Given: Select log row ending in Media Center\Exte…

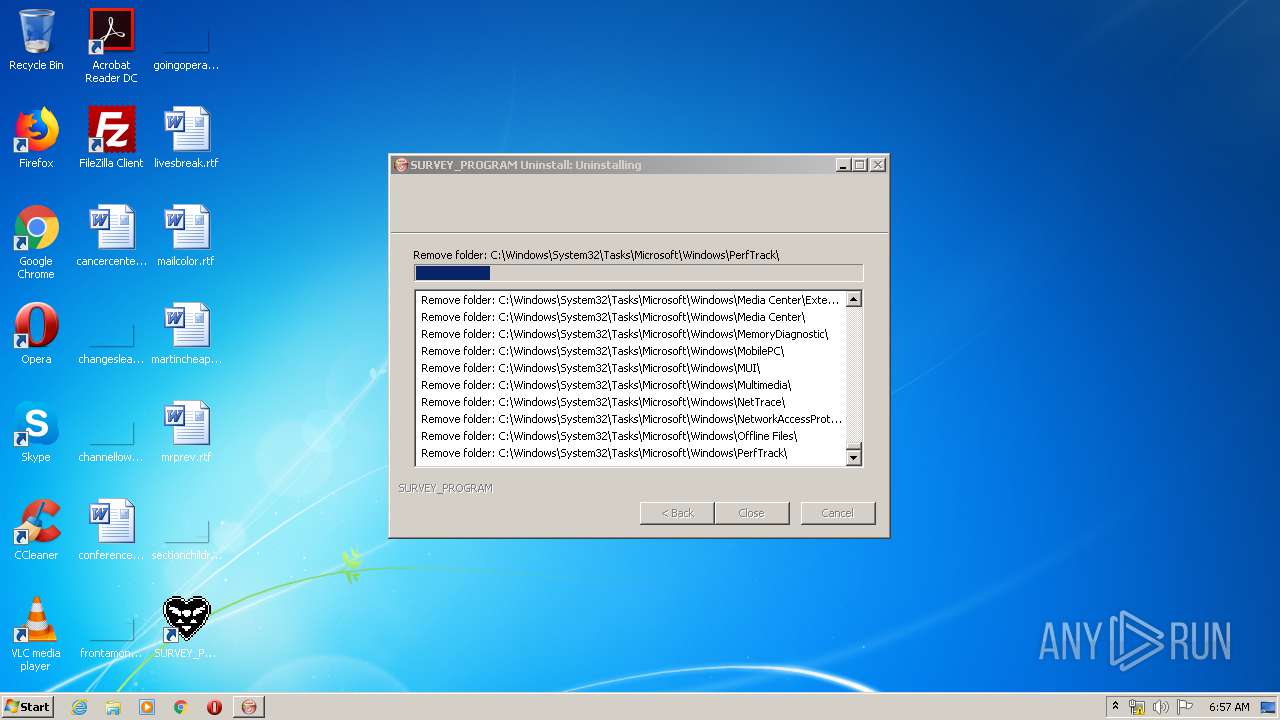Looking at the screenshot, I should tap(630, 300).
